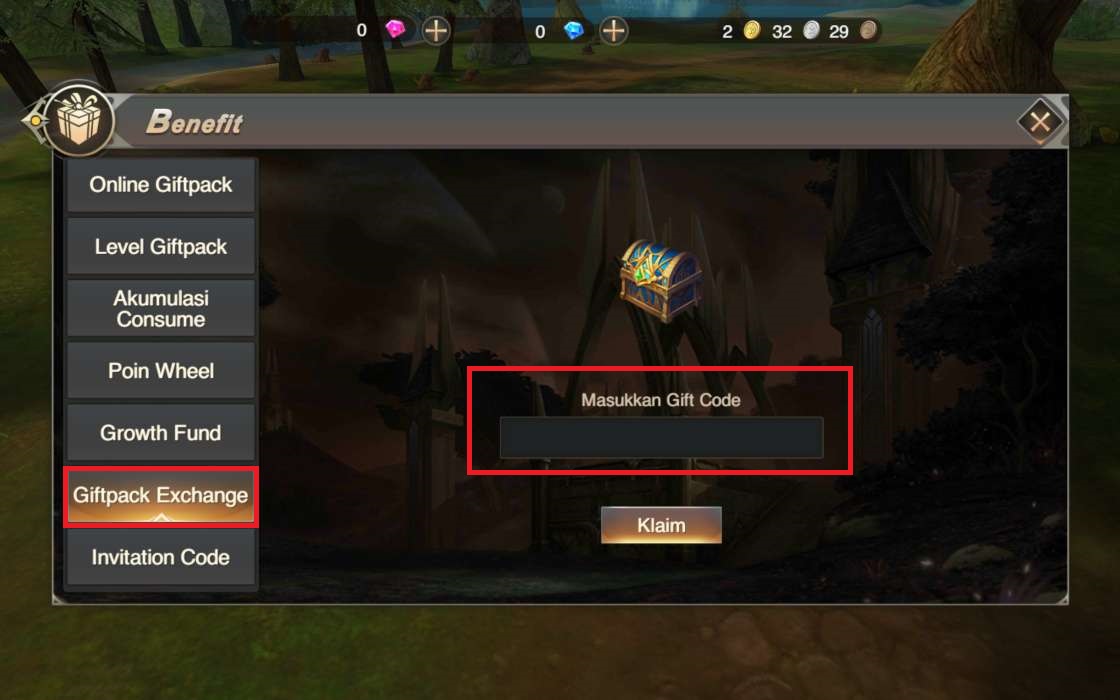Close the Benefit panel
The height and width of the screenshot is (700, 1120).
(1040, 122)
